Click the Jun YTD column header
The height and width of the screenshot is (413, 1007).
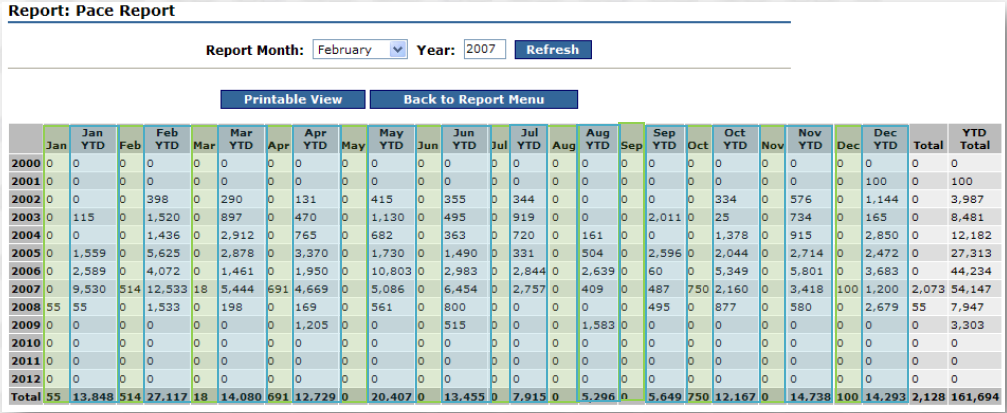coord(465,139)
